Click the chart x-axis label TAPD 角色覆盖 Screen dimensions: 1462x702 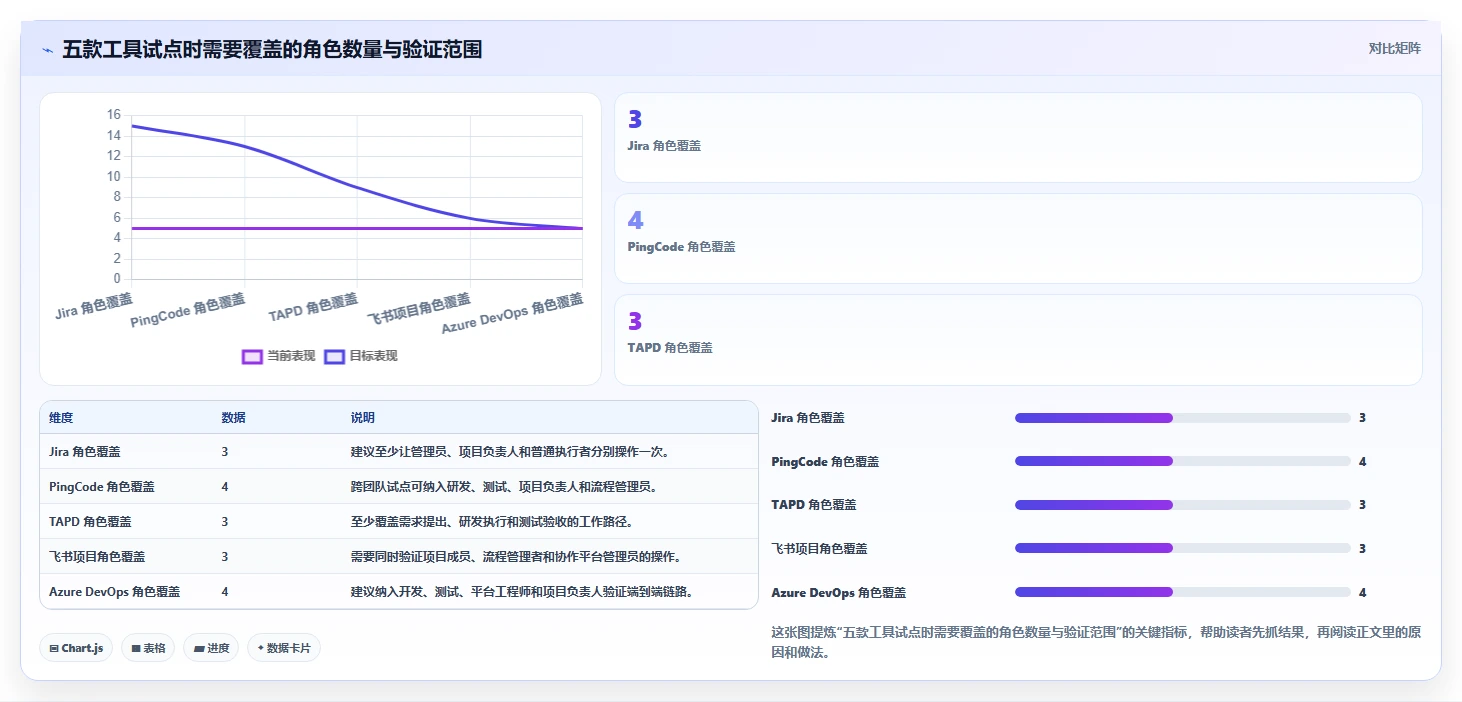313,307
